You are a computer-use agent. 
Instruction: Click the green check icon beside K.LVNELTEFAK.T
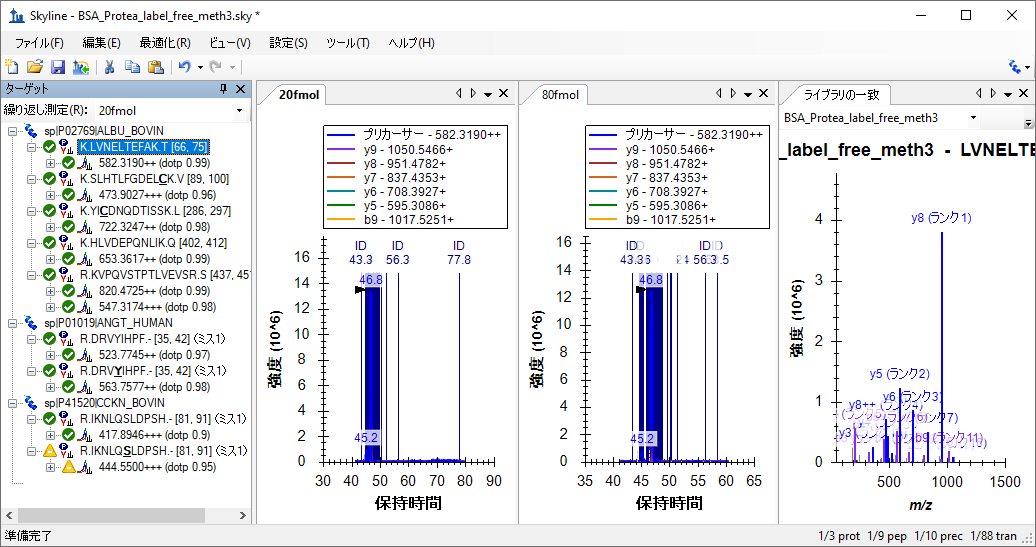49,147
